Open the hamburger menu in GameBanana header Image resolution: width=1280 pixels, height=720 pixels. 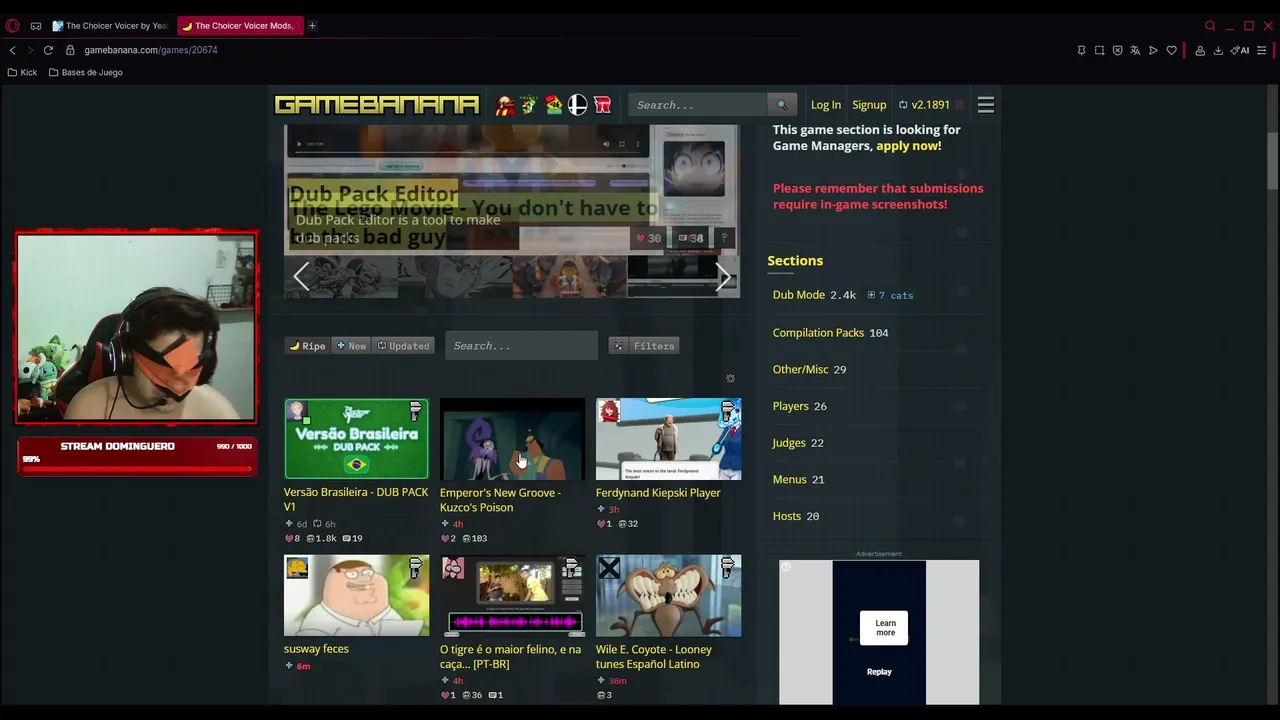986,105
